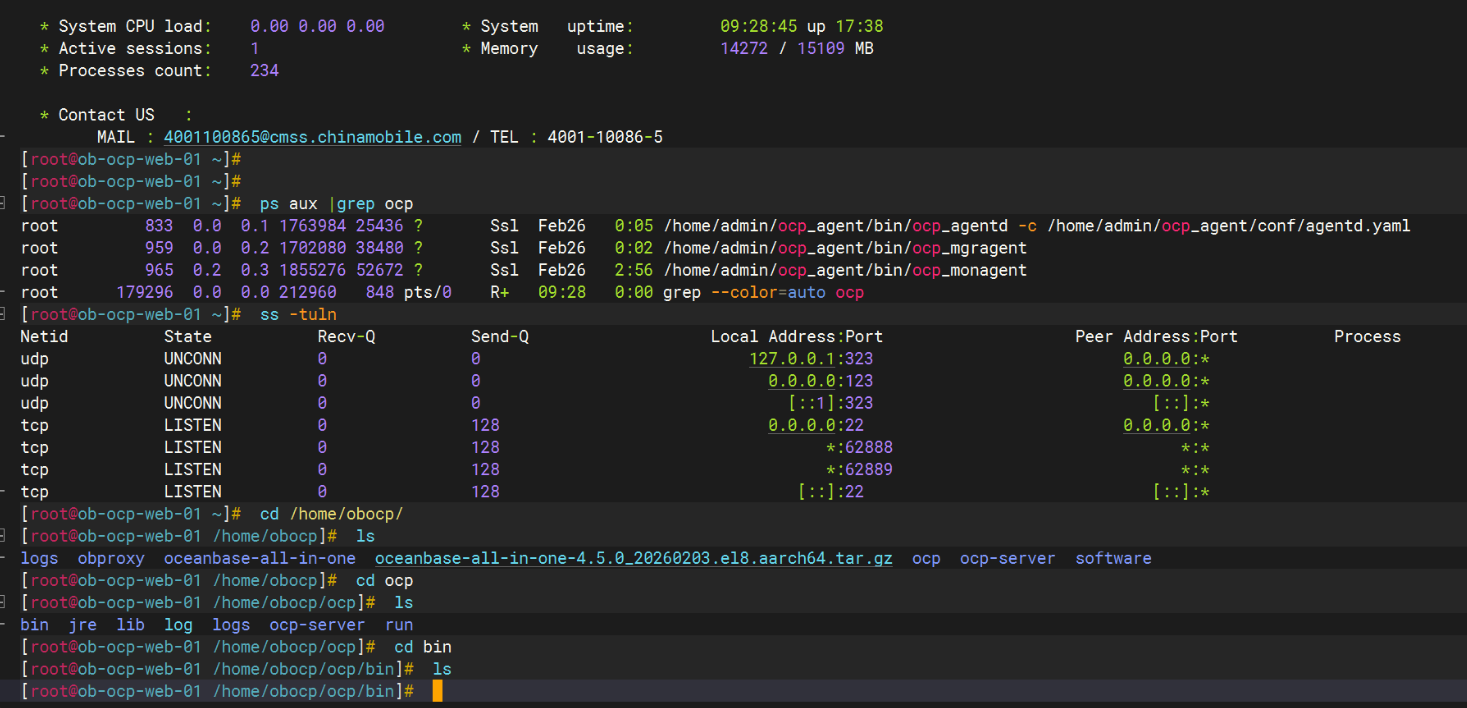Click the underlined 127.0.0.1 local address
The height and width of the screenshot is (708, 1467).
(x=793, y=359)
